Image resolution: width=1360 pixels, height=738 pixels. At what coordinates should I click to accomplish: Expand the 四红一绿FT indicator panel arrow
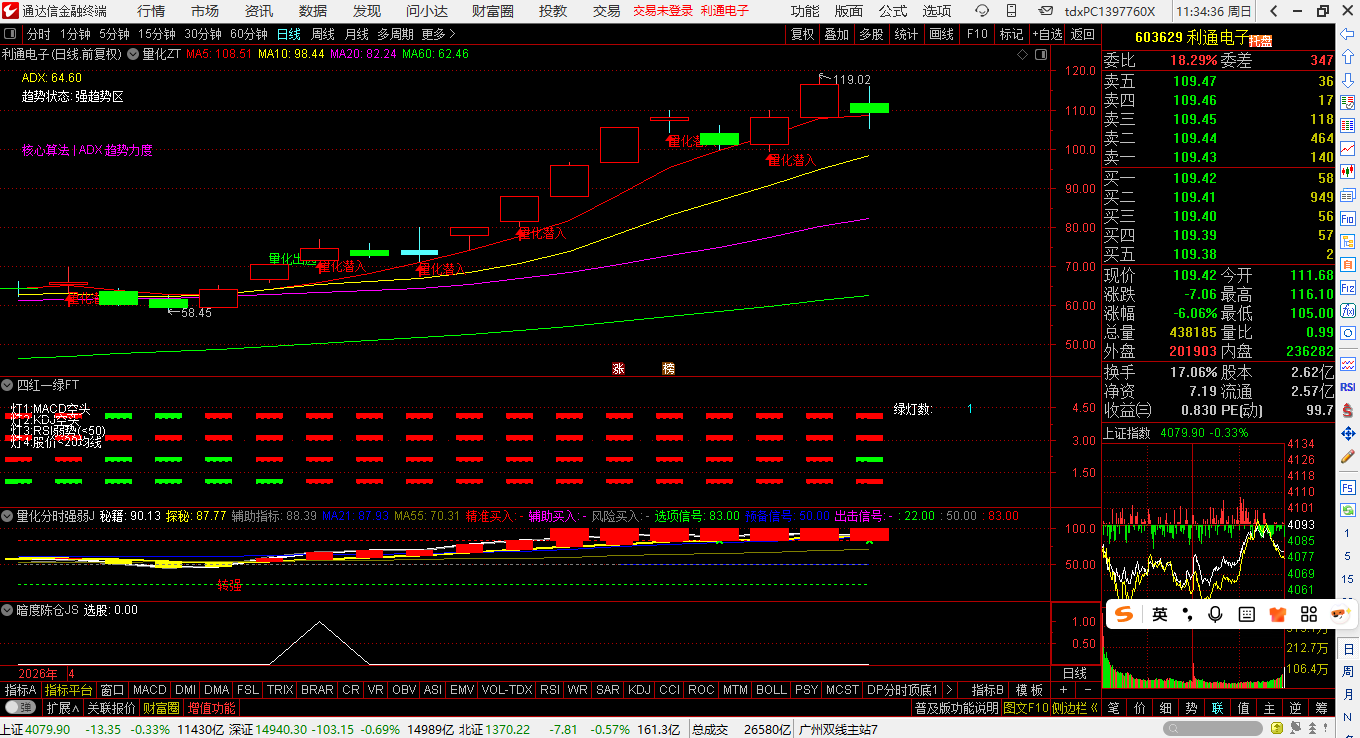pos(8,384)
